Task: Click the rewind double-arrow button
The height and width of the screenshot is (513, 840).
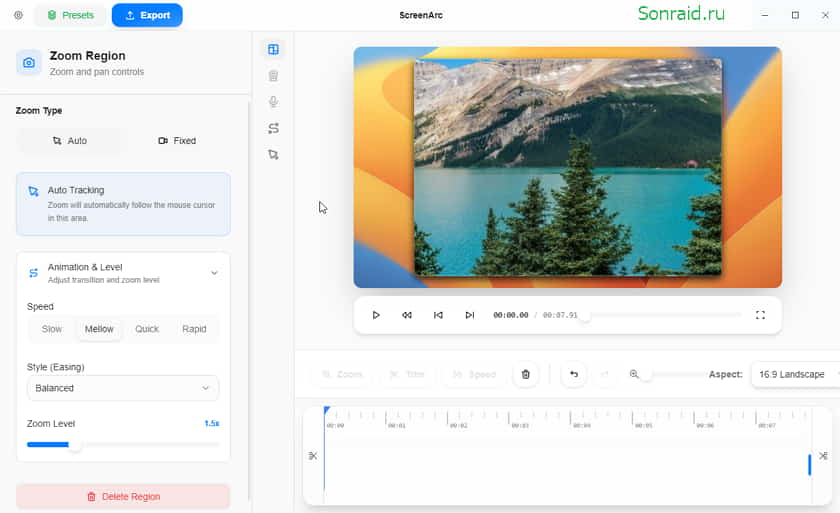Action: (x=407, y=315)
